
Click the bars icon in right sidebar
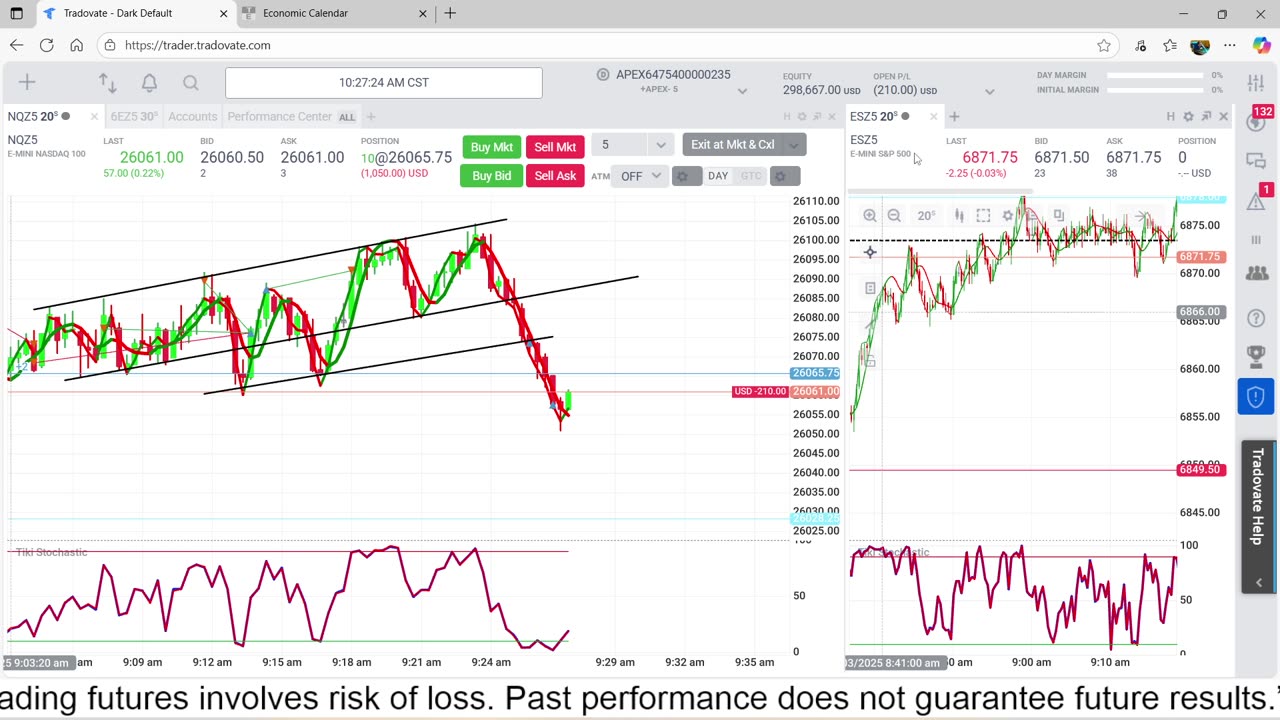[x=1256, y=240]
